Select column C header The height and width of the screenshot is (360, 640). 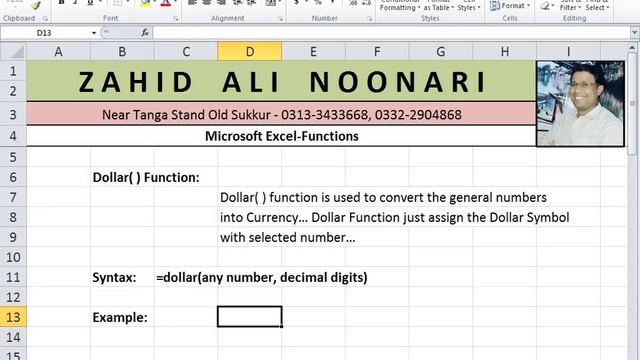pos(186,52)
